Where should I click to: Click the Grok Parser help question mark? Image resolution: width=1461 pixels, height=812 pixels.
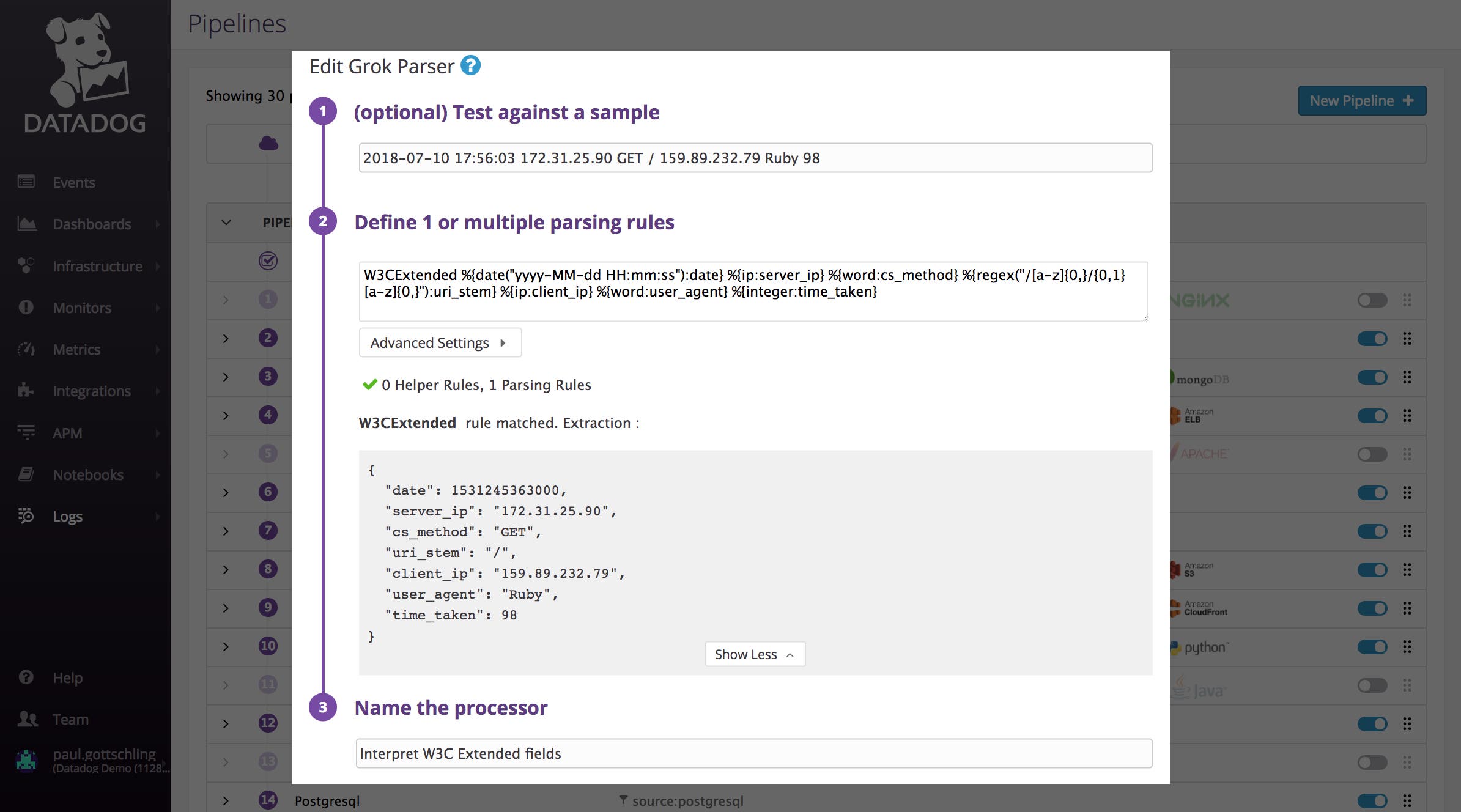(470, 65)
